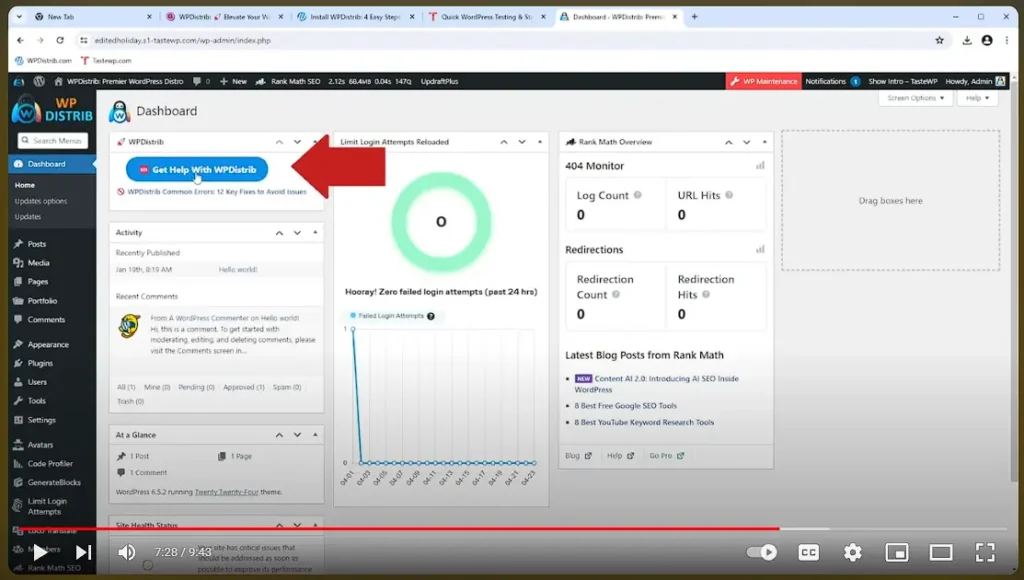Open 404 Monitor stats chart icon
Image resolution: width=1024 pixels, height=580 pixels.
tap(760, 166)
